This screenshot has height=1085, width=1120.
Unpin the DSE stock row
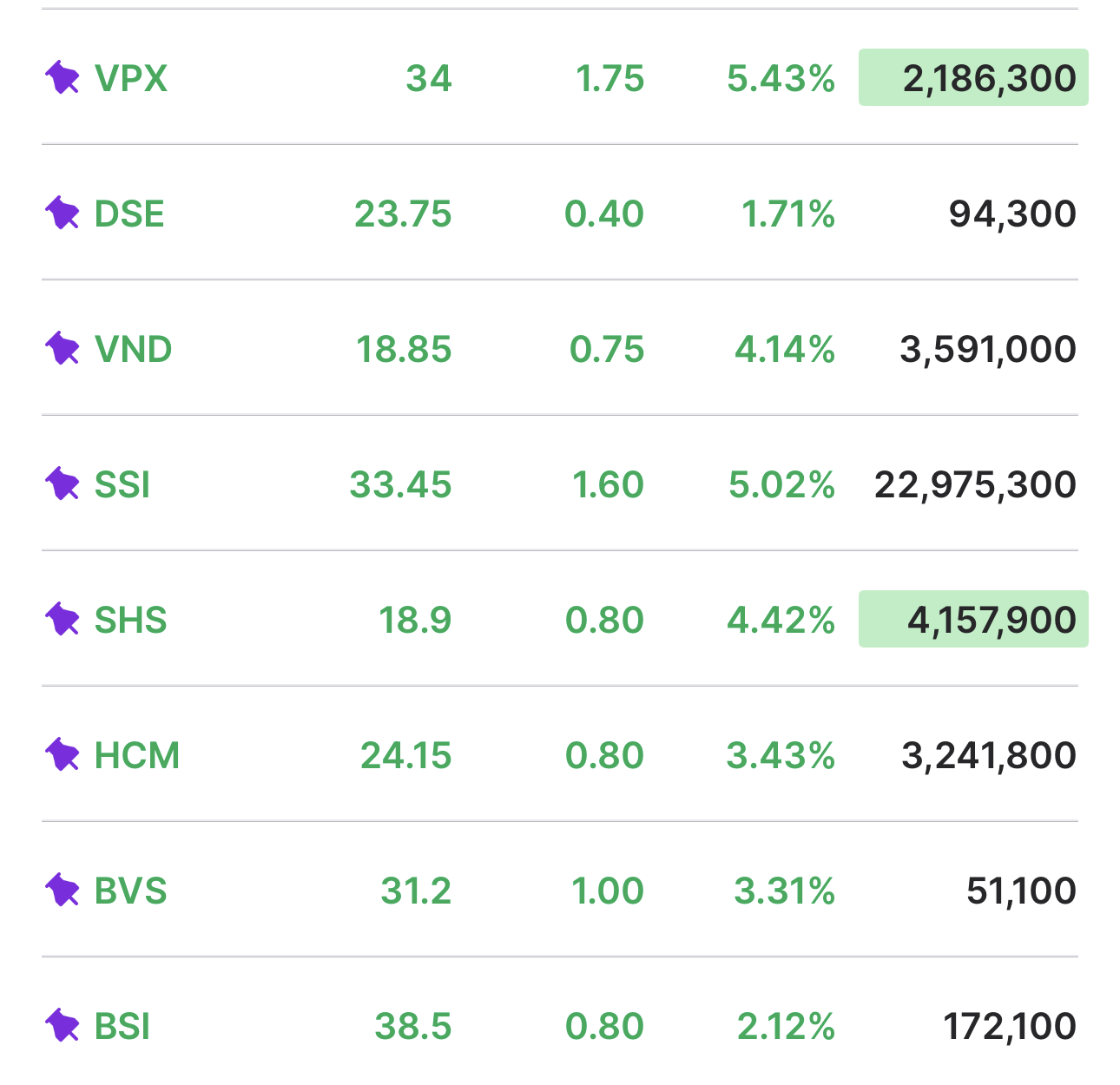[63, 214]
